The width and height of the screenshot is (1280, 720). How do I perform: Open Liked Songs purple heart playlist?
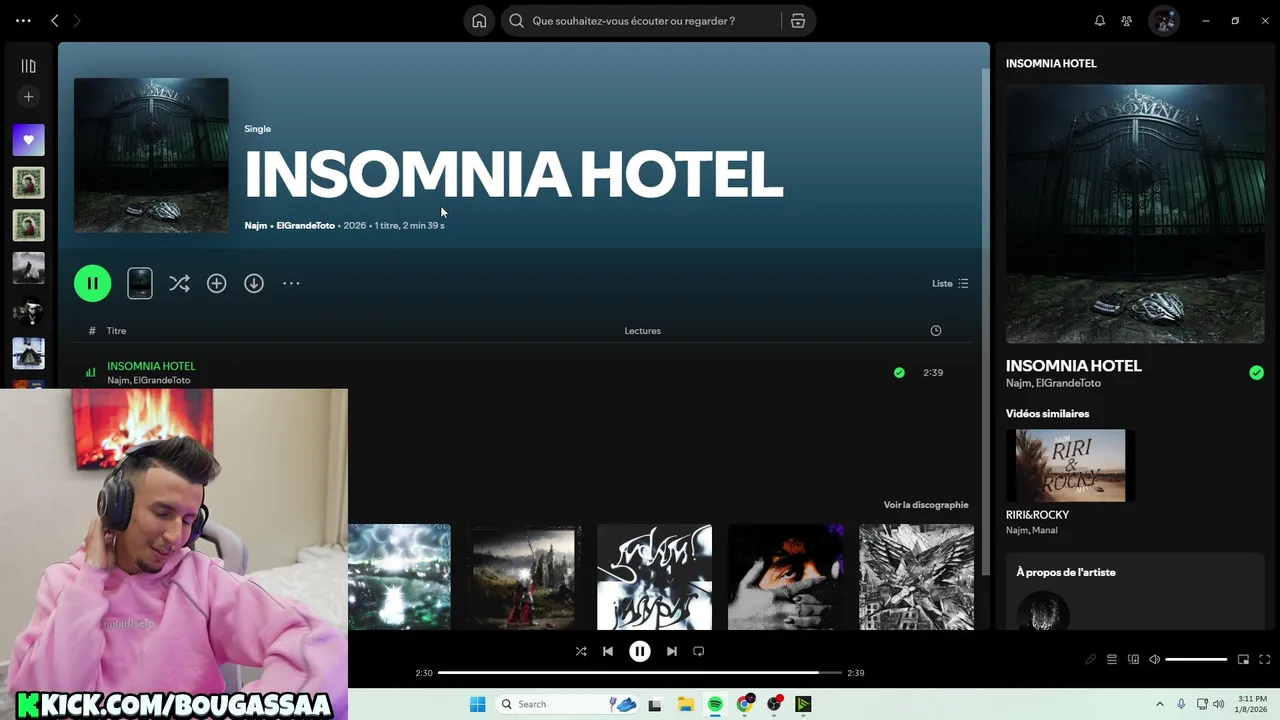click(x=28, y=140)
